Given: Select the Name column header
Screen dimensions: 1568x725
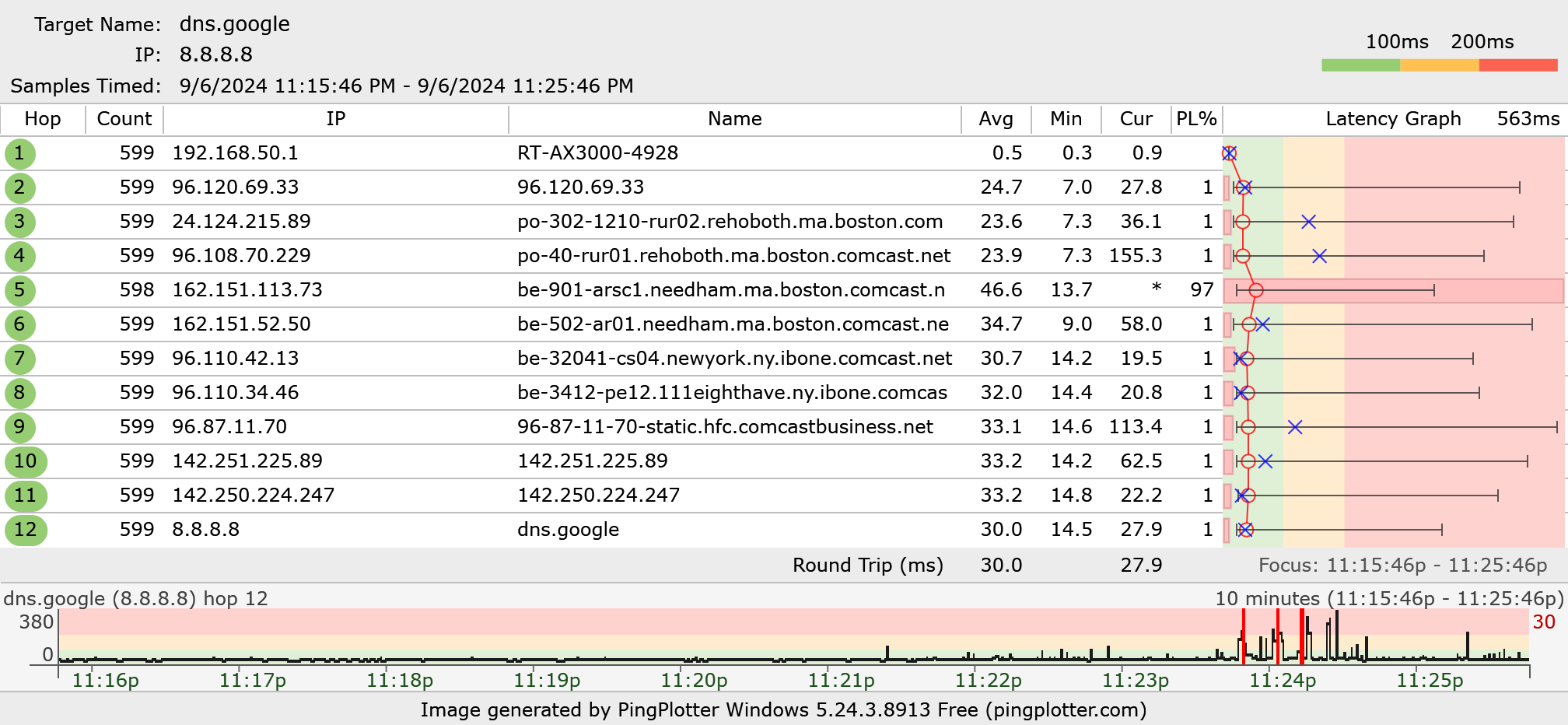Looking at the screenshot, I should click(735, 119).
